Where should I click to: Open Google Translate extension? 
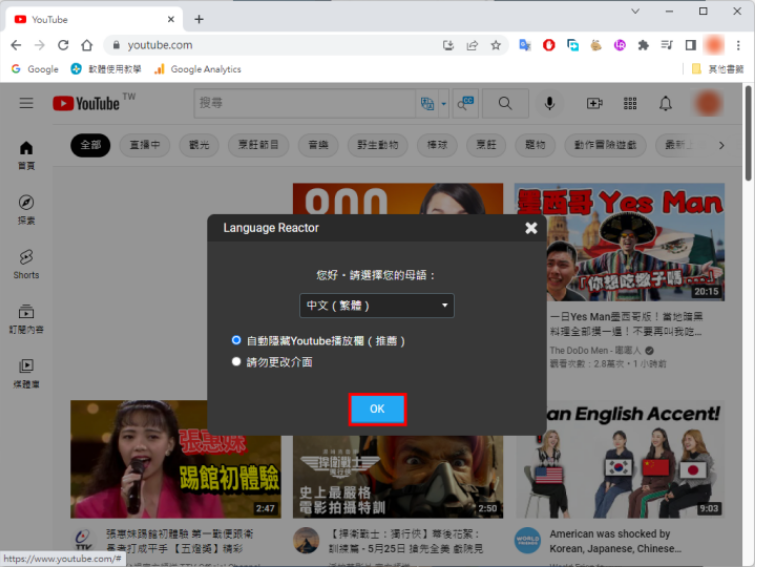[525, 45]
